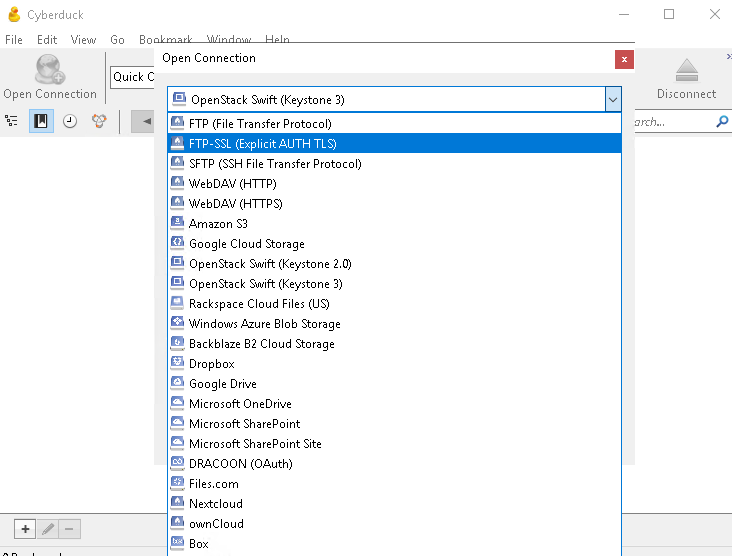Open the File menu
Viewport: 732px width, 556px height.
click(14, 40)
